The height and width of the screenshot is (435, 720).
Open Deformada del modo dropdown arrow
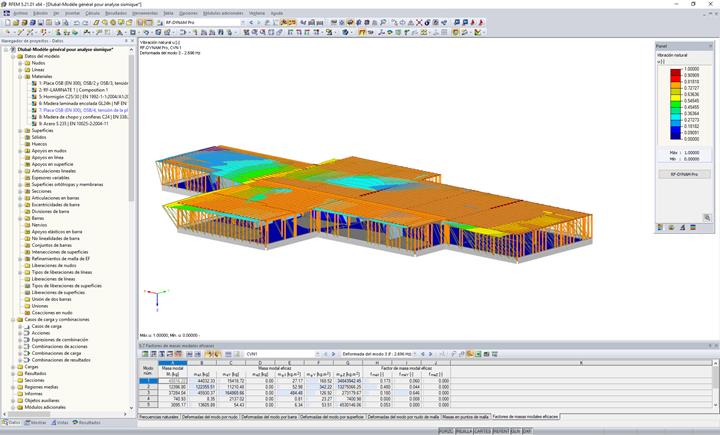pos(414,354)
